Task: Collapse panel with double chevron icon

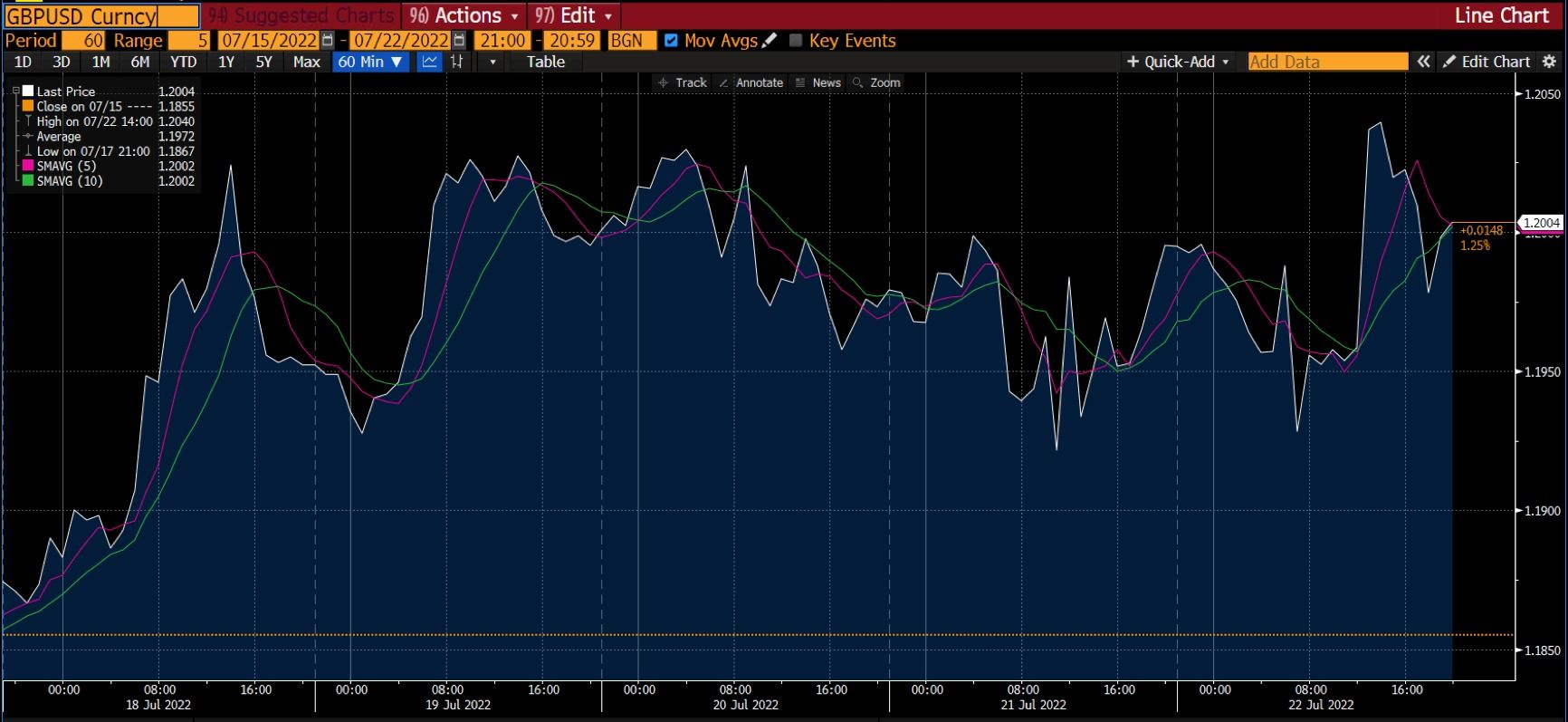Action: coord(1423,62)
